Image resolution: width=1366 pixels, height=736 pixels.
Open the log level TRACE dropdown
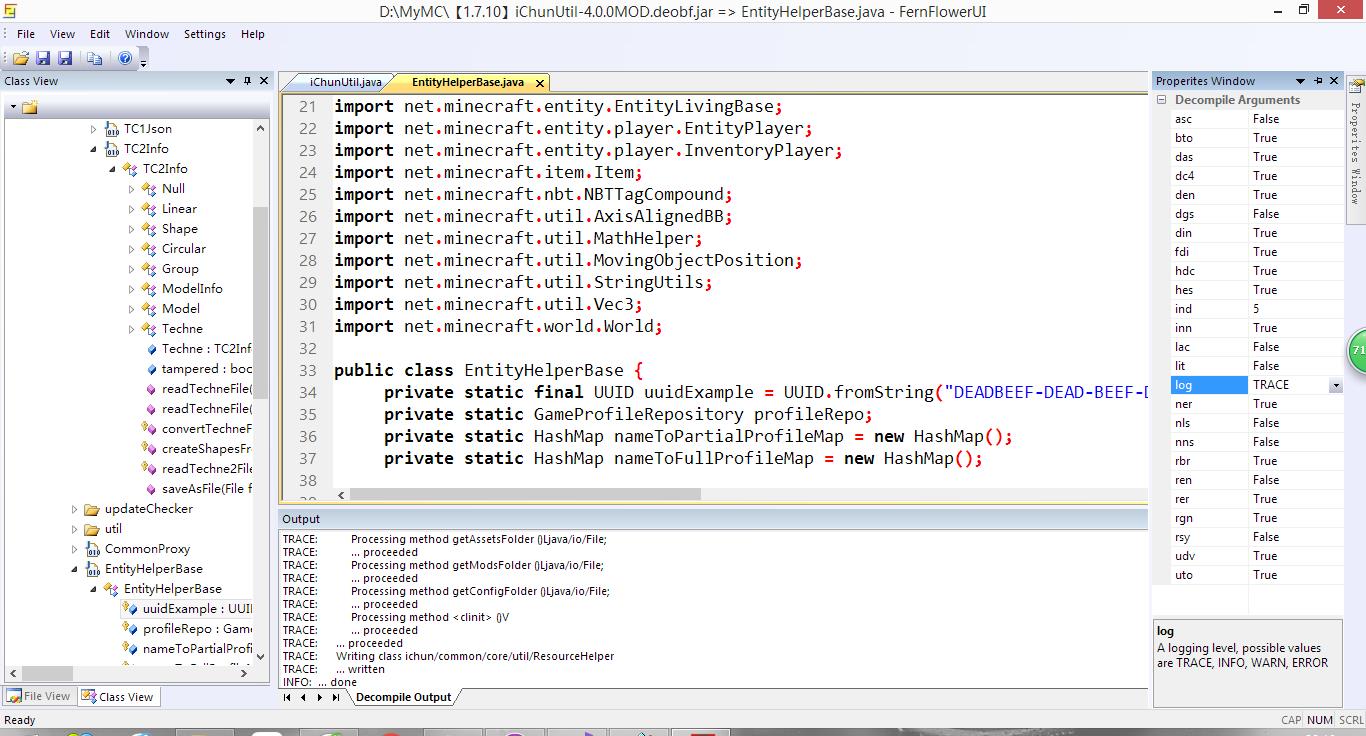tap(1335, 385)
